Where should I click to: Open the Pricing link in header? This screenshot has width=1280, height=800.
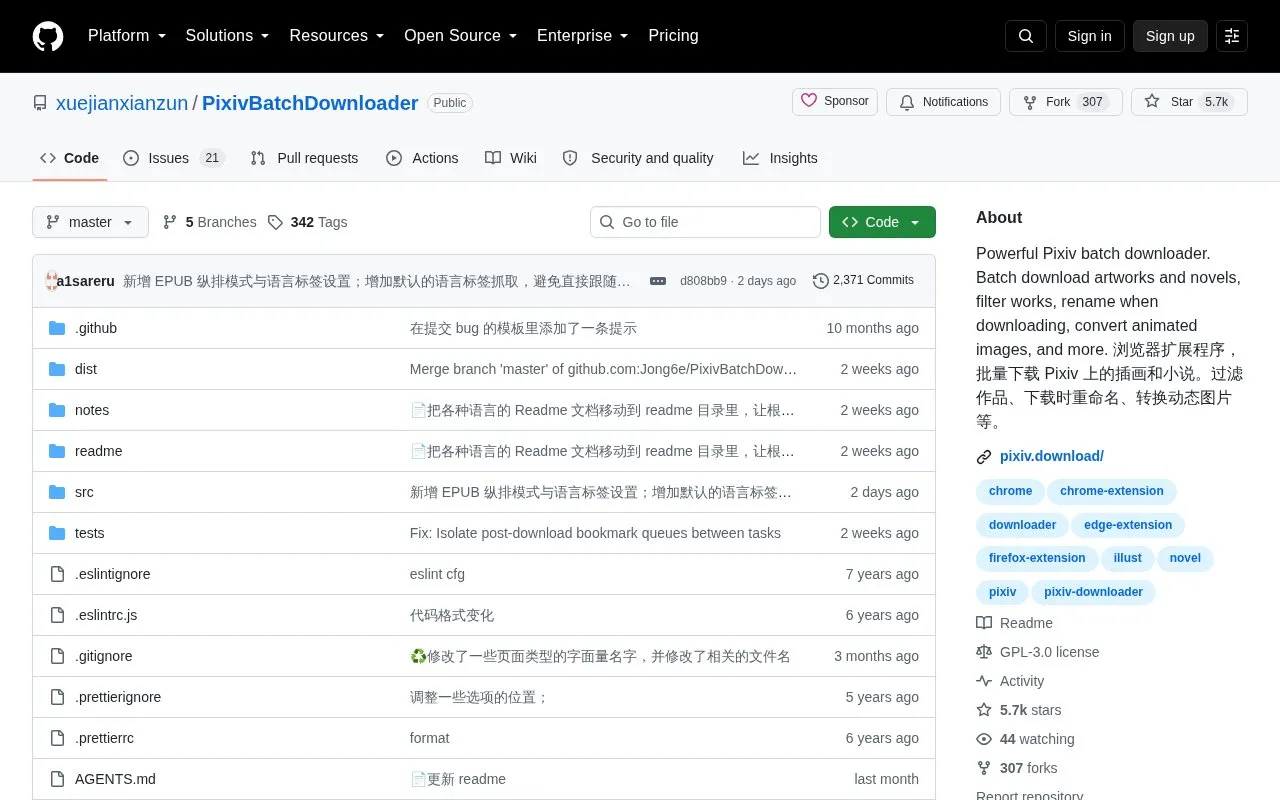tap(673, 36)
